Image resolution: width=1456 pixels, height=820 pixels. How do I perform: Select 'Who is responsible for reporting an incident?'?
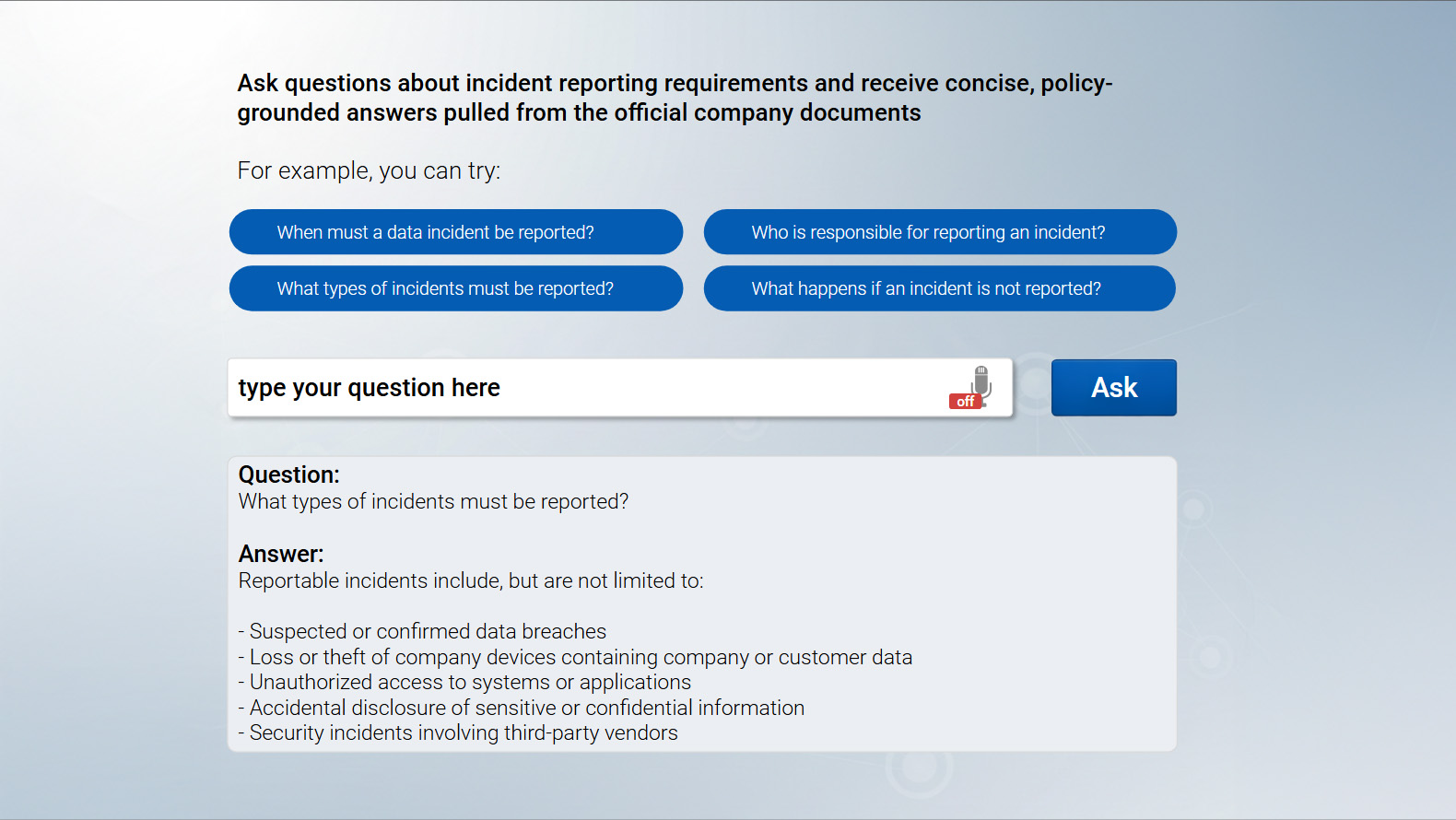(x=940, y=232)
